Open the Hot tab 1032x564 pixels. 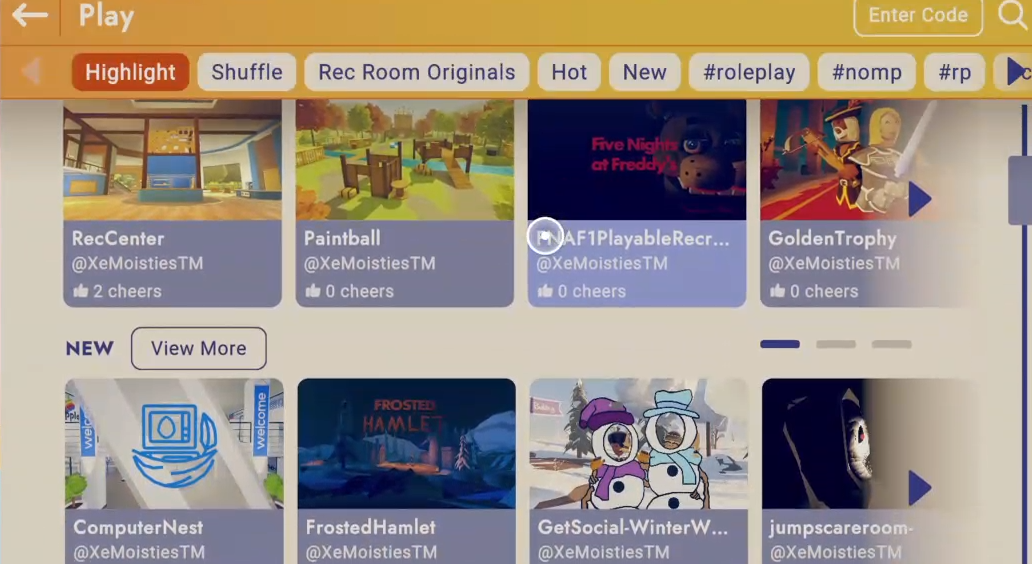tap(569, 72)
